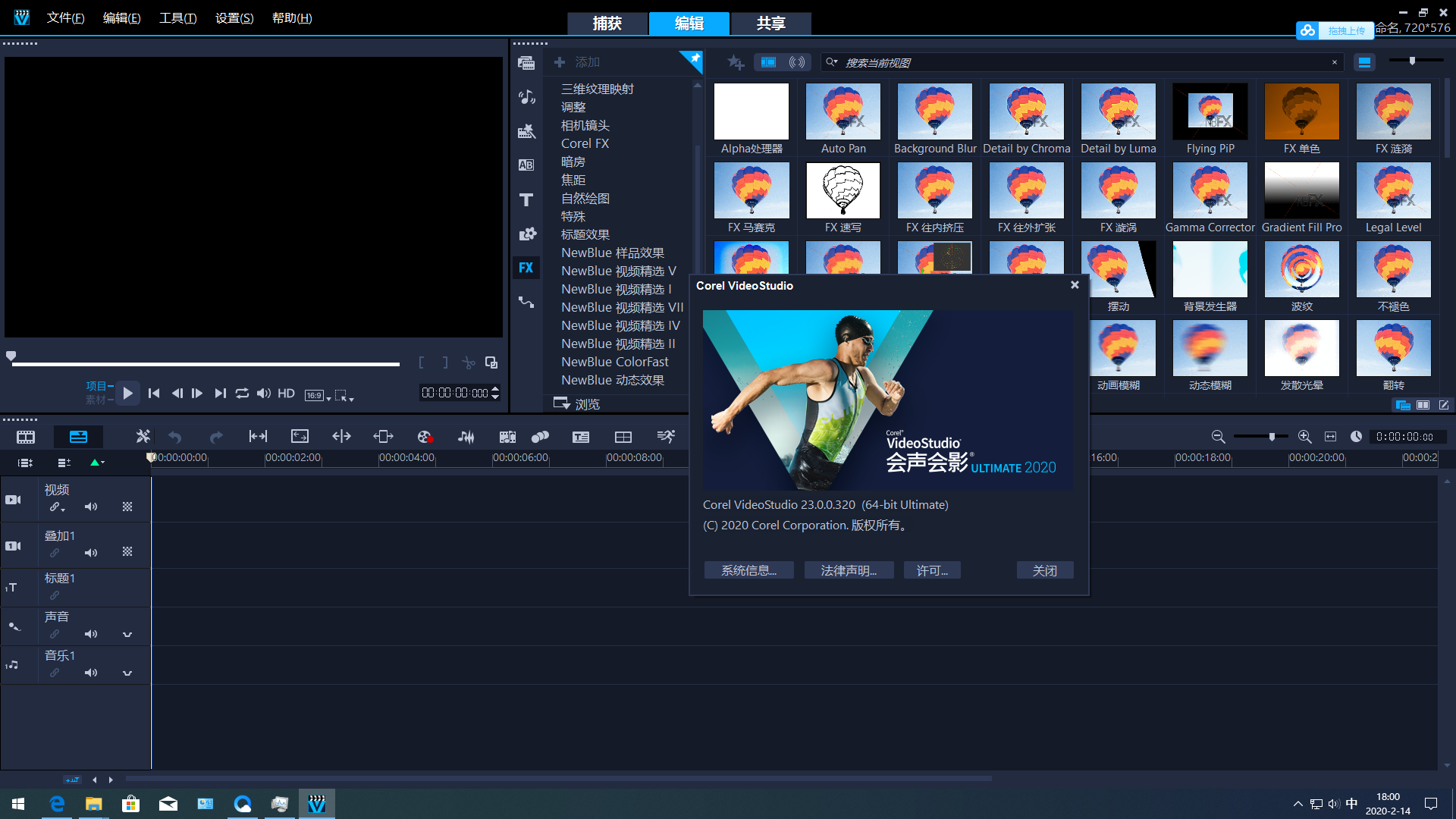Open the 设置(S) menu
1456x819 pixels.
(234, 18)
